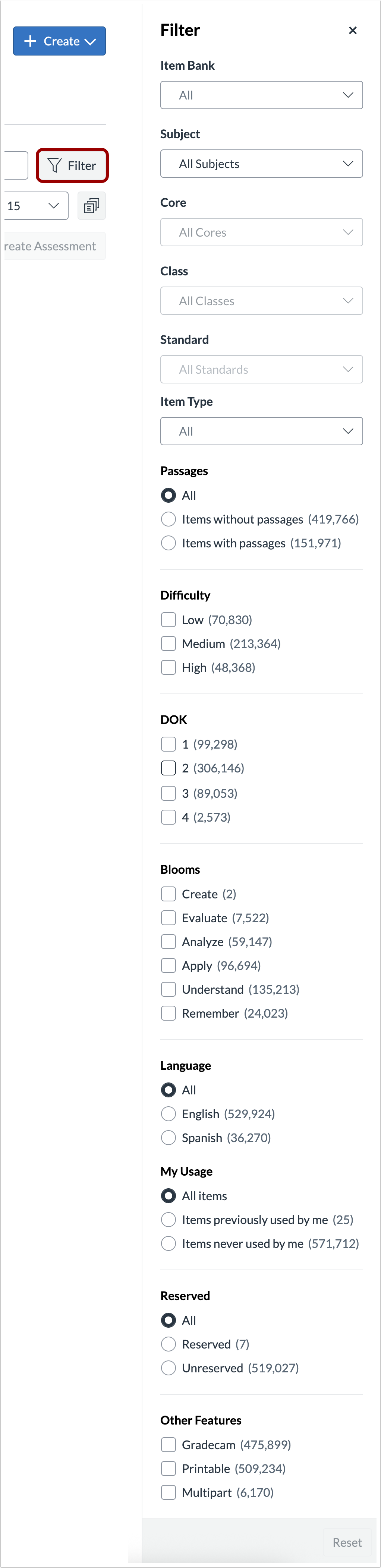The width and height of the screenshot is (381, 1568).
Task: Check Medium difficulty filter
Action: coord(168,643)
